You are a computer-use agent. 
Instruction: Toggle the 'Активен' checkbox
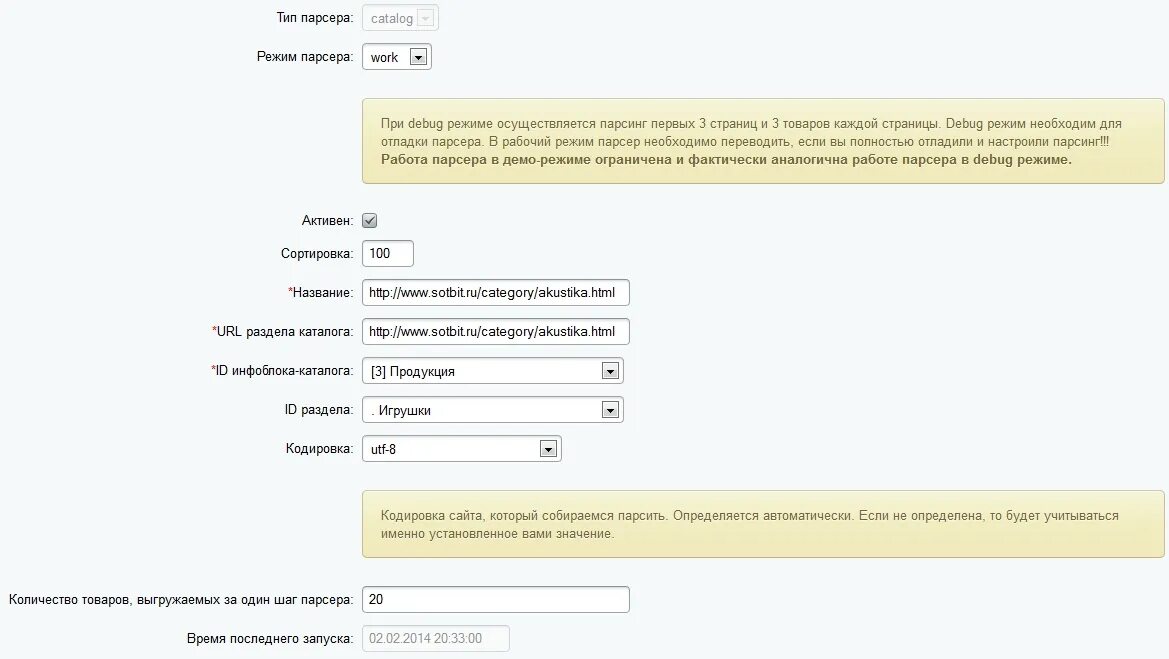tap(370, 220)
